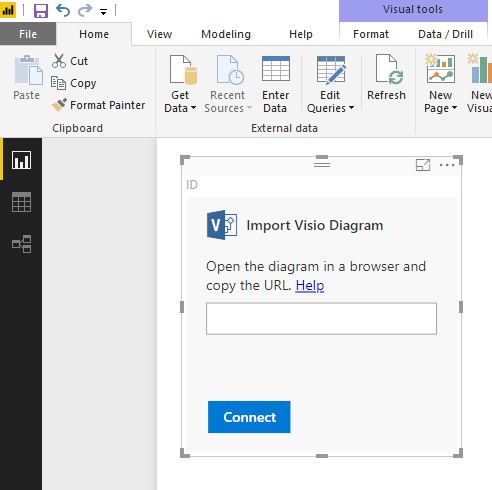The width and height of the screenshot is (492, 490).
Task: Open the Data / Drill tab
Action: pyautogui.click(x=445, y=34)
